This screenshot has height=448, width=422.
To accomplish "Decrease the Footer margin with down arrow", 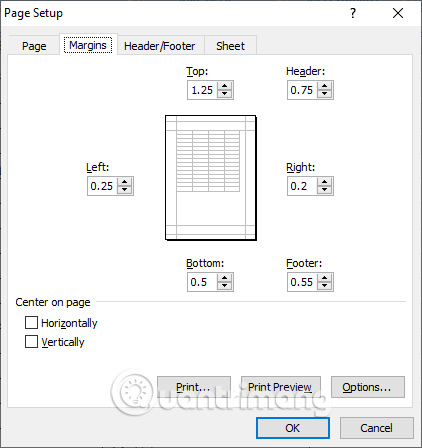I will point(324,286).
